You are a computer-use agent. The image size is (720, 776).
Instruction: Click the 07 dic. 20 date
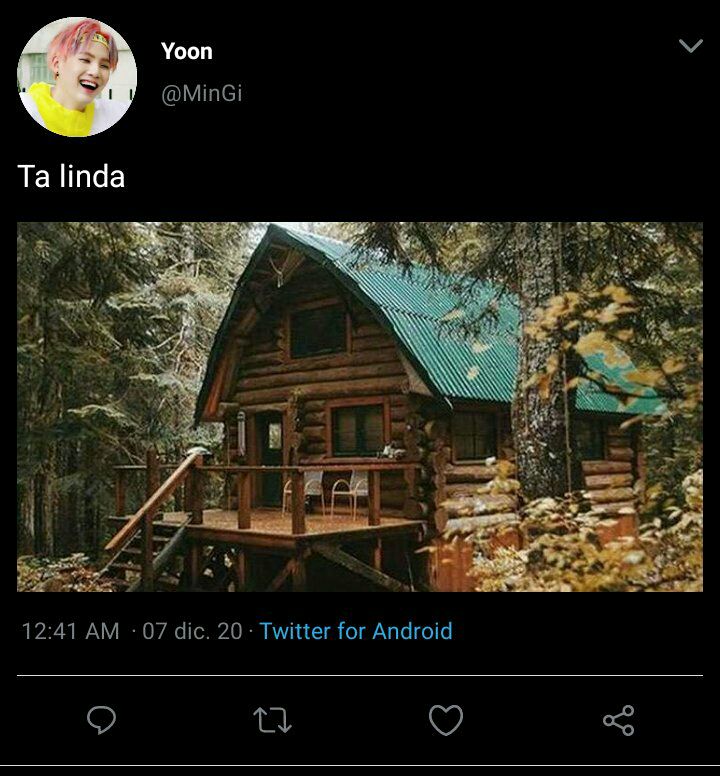pyautogui.click(x=192, y=631)
